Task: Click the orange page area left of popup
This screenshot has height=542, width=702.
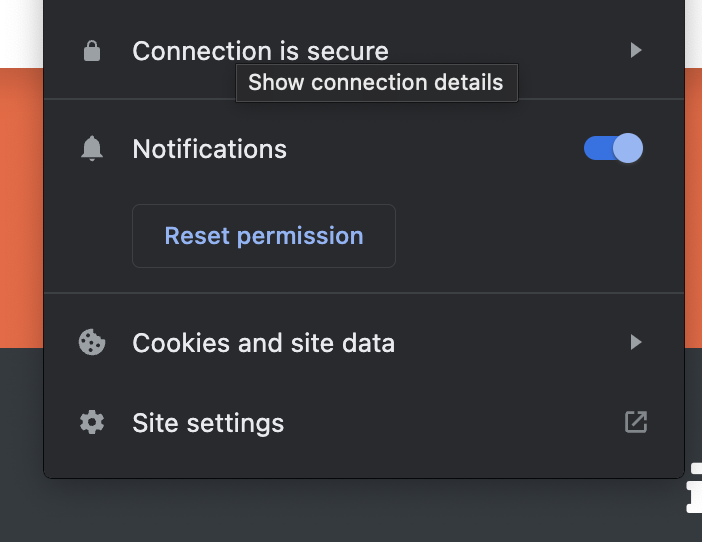Action: point(21,200)
